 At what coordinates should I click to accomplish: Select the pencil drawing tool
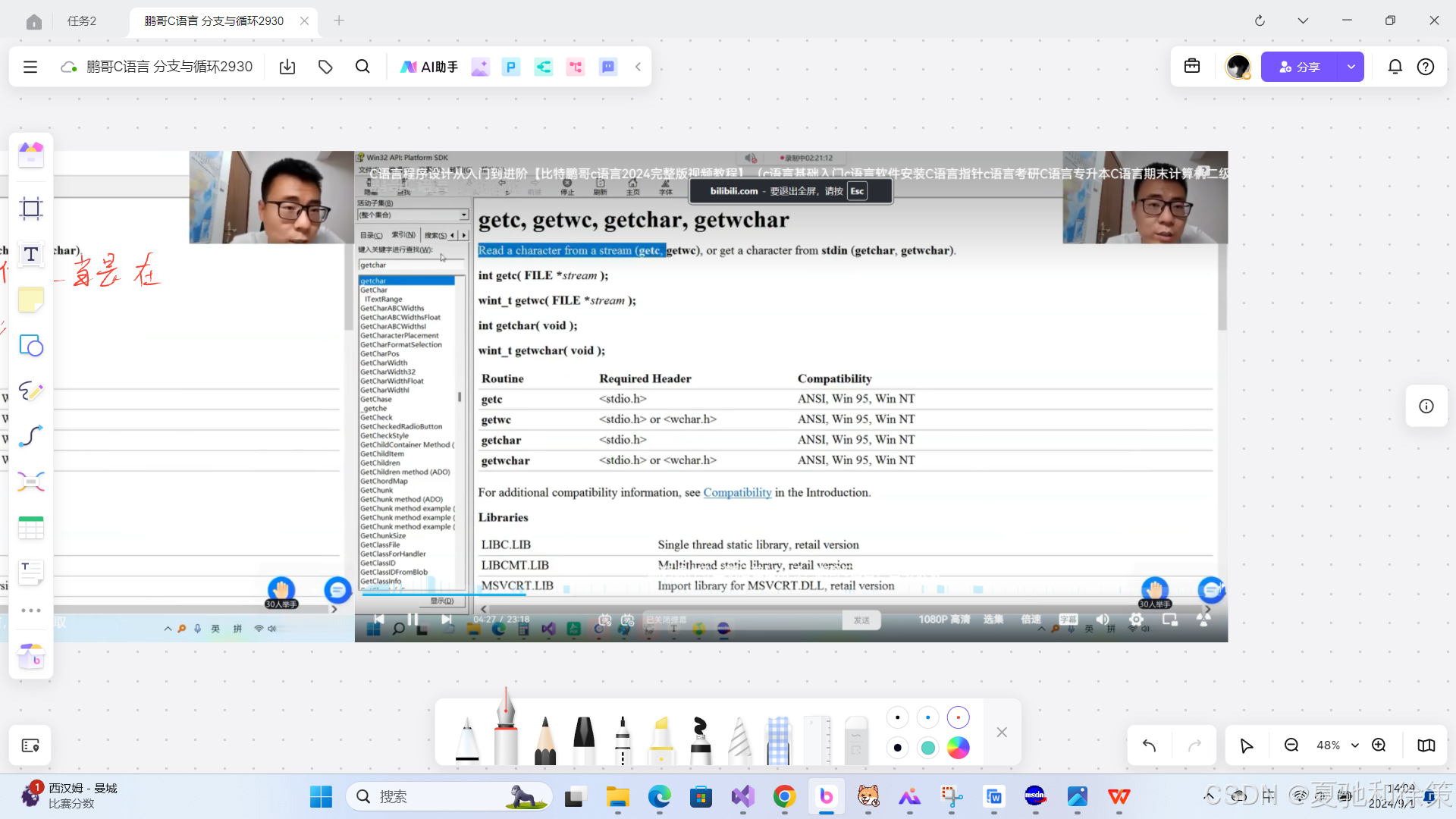[x=544, y=739]
